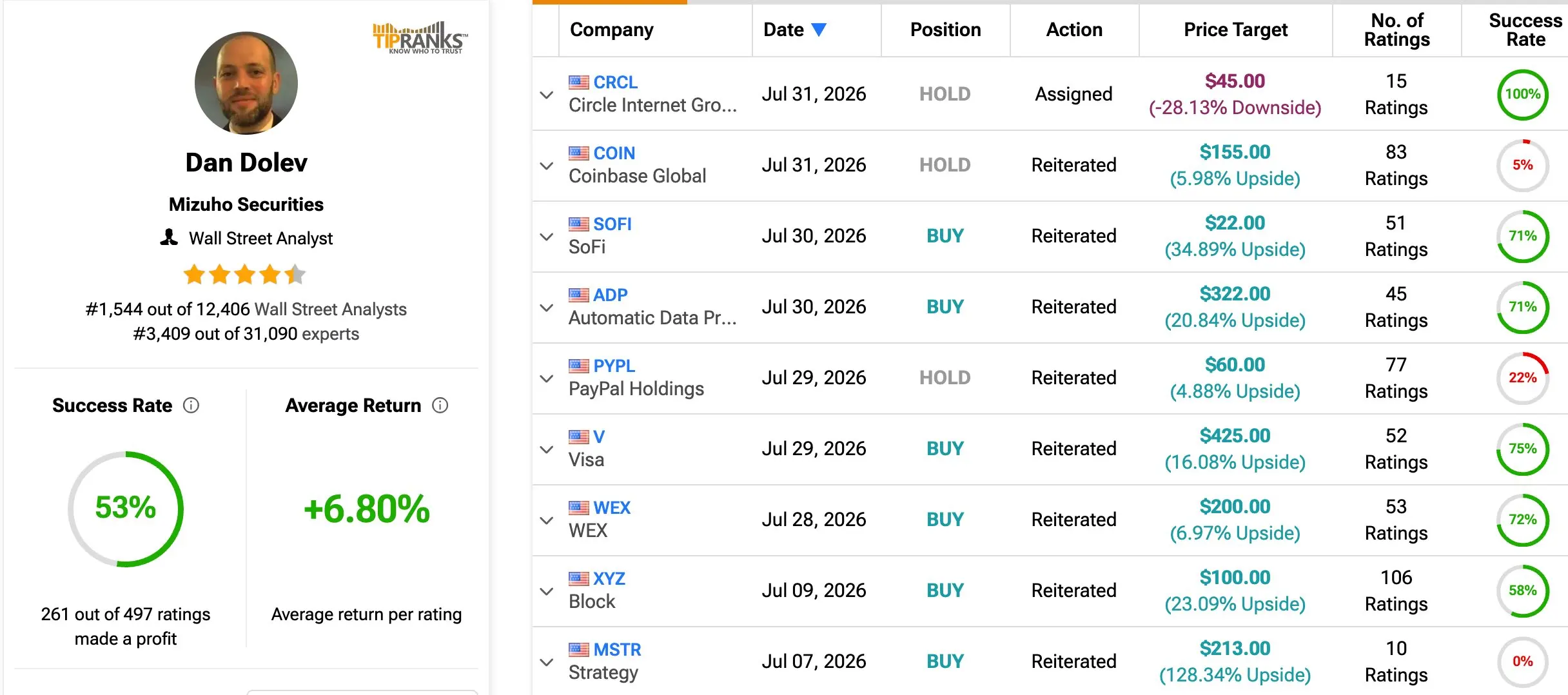Click the 53% success rate gauge
1568x695 pixels.
click(126, 509)
